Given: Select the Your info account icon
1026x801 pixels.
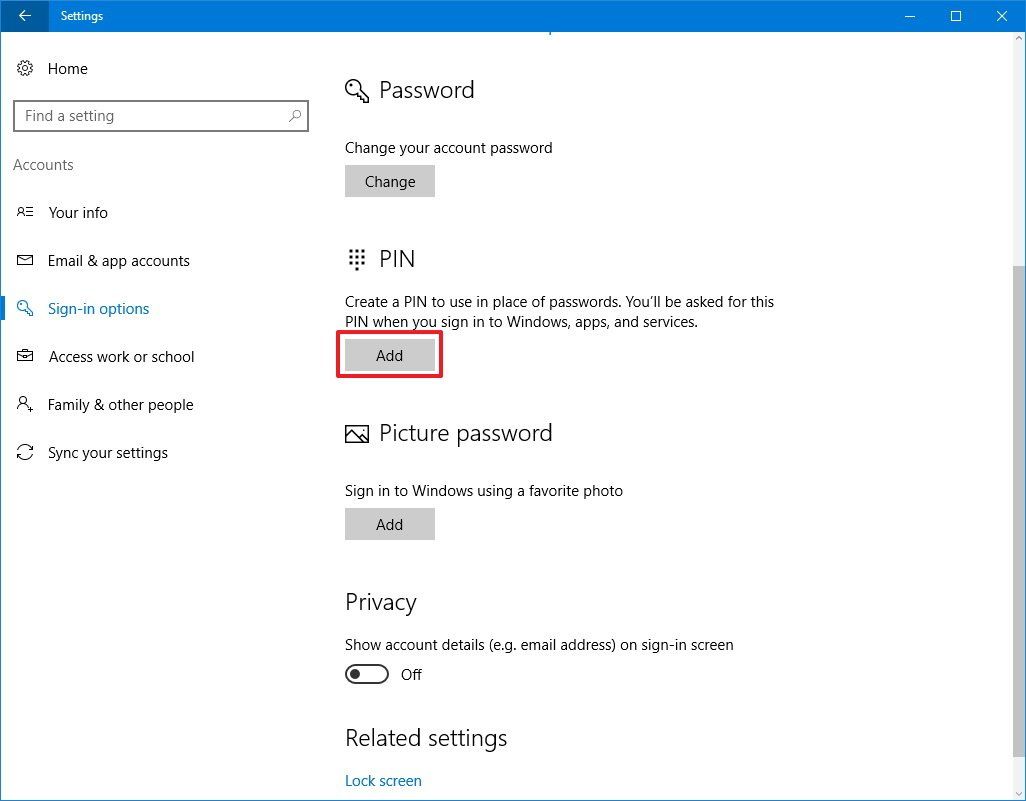Looking at the screenshot, I should tap(24, 212).
